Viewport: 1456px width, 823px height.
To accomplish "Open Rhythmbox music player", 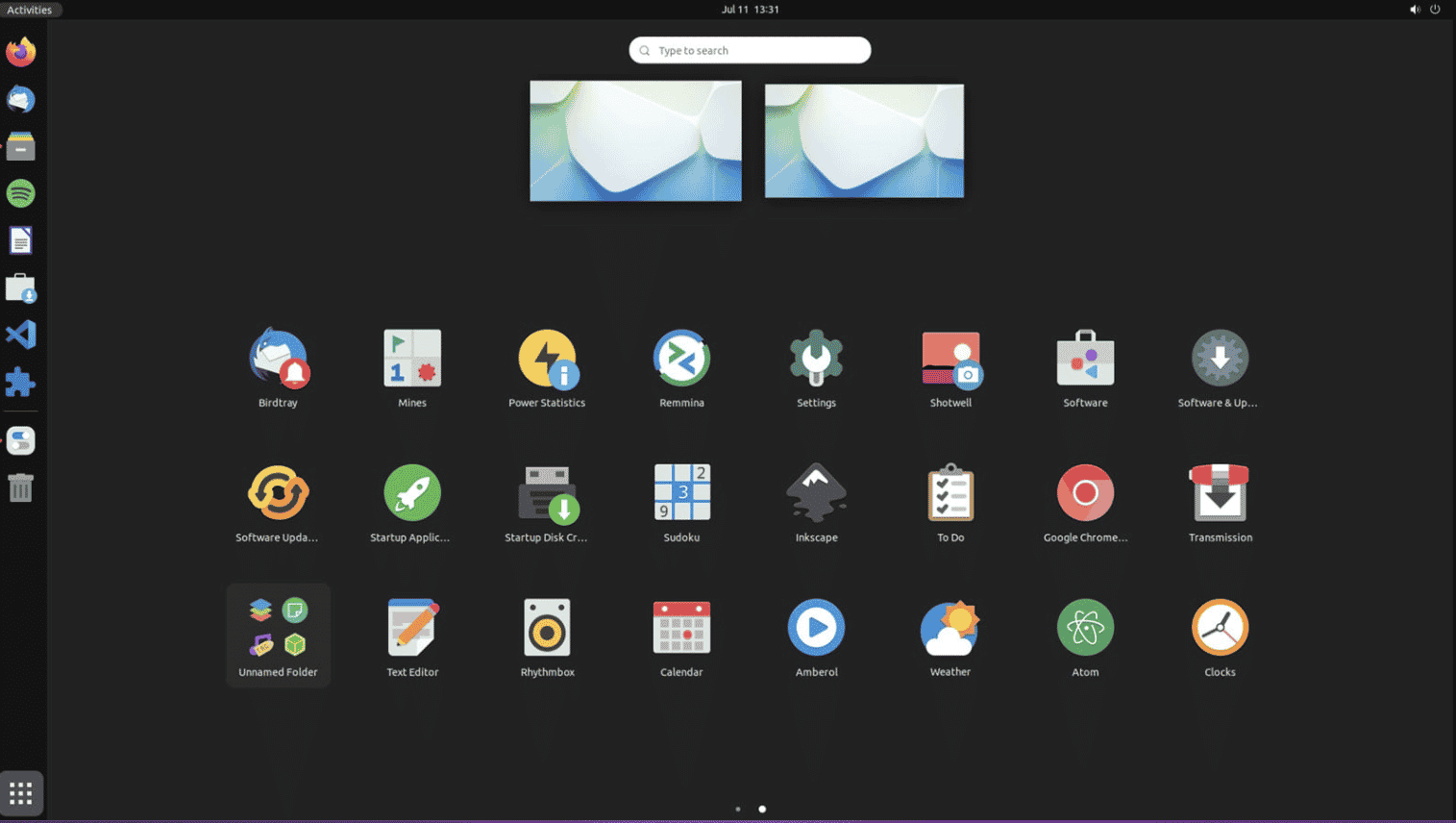I will (x=547, y=638).
